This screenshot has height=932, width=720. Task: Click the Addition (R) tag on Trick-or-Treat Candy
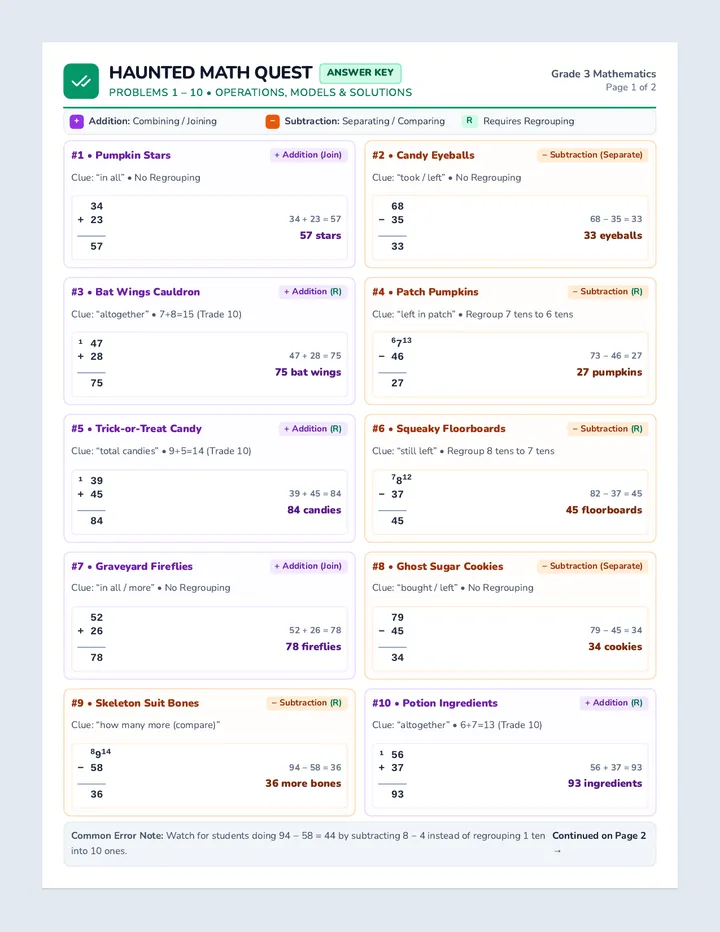(313, 429)
